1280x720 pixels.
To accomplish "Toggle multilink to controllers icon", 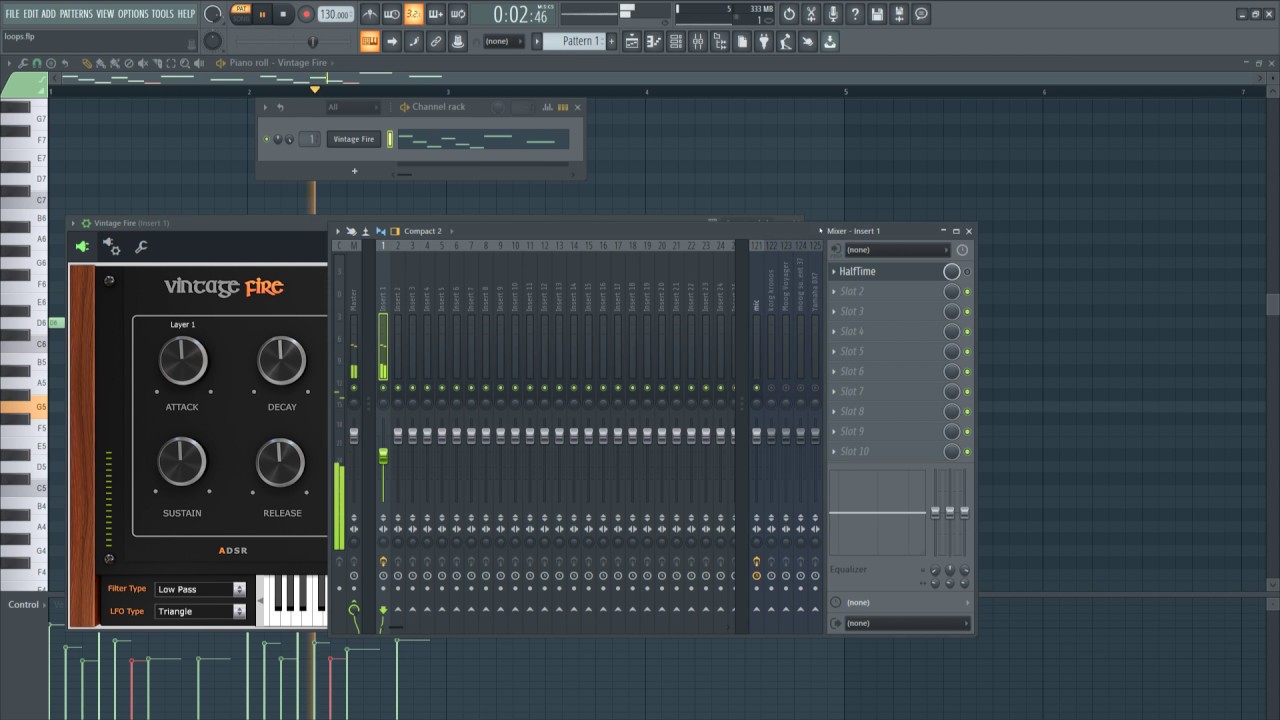I will pyautogui.click(x=458, y=41).
